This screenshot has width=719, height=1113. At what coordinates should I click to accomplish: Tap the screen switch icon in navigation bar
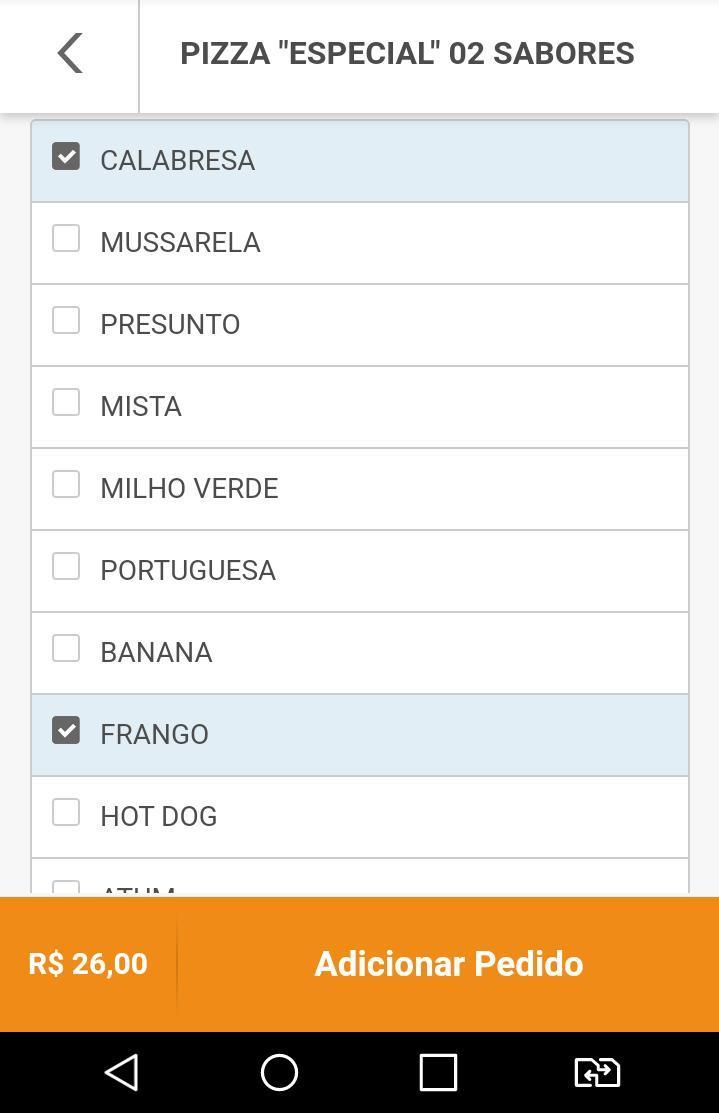tap(597, 1072)
